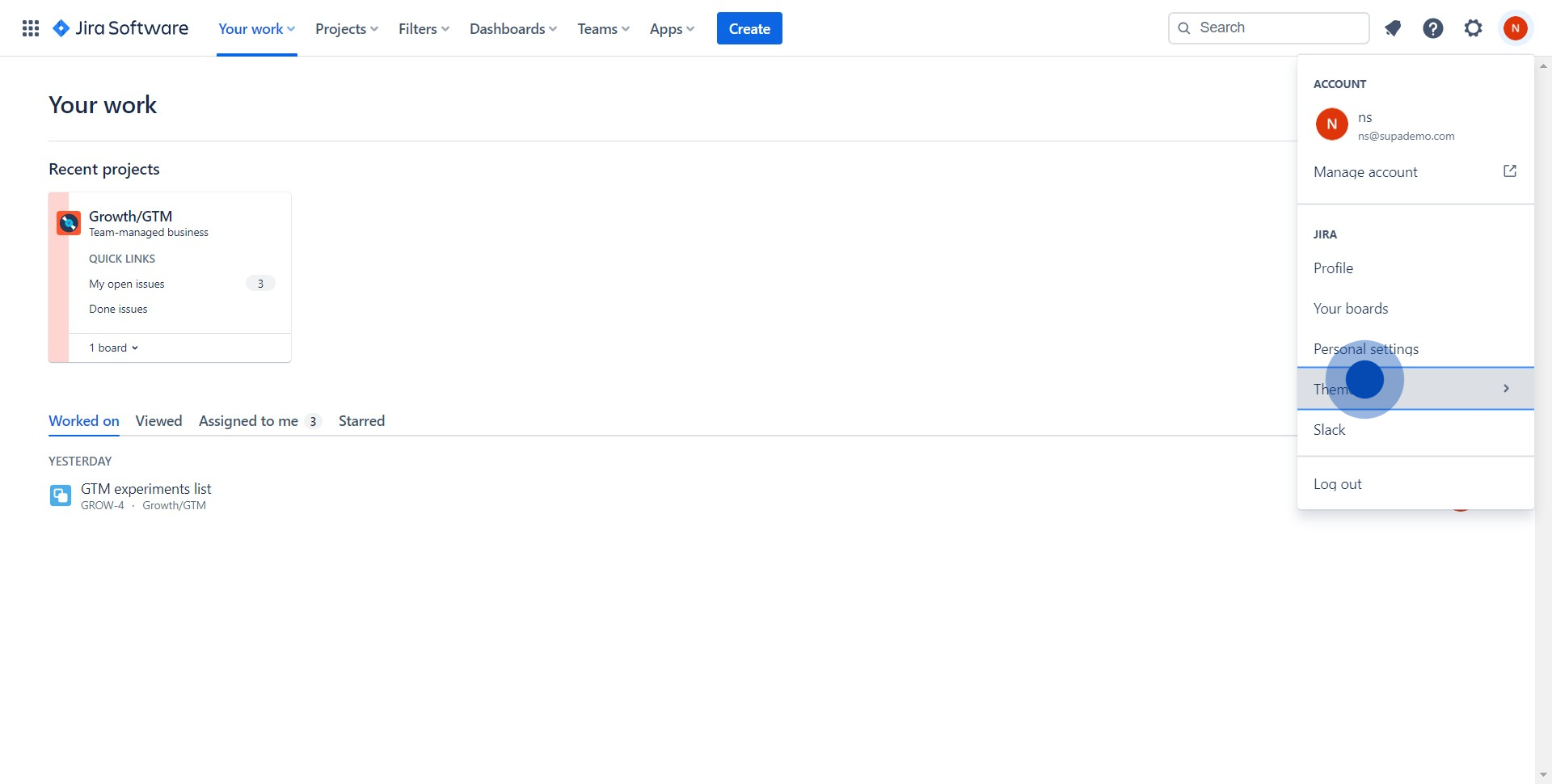Switch to the Assigned to me tab
This screenshot has width=1552, height=784.
[249, 421]
